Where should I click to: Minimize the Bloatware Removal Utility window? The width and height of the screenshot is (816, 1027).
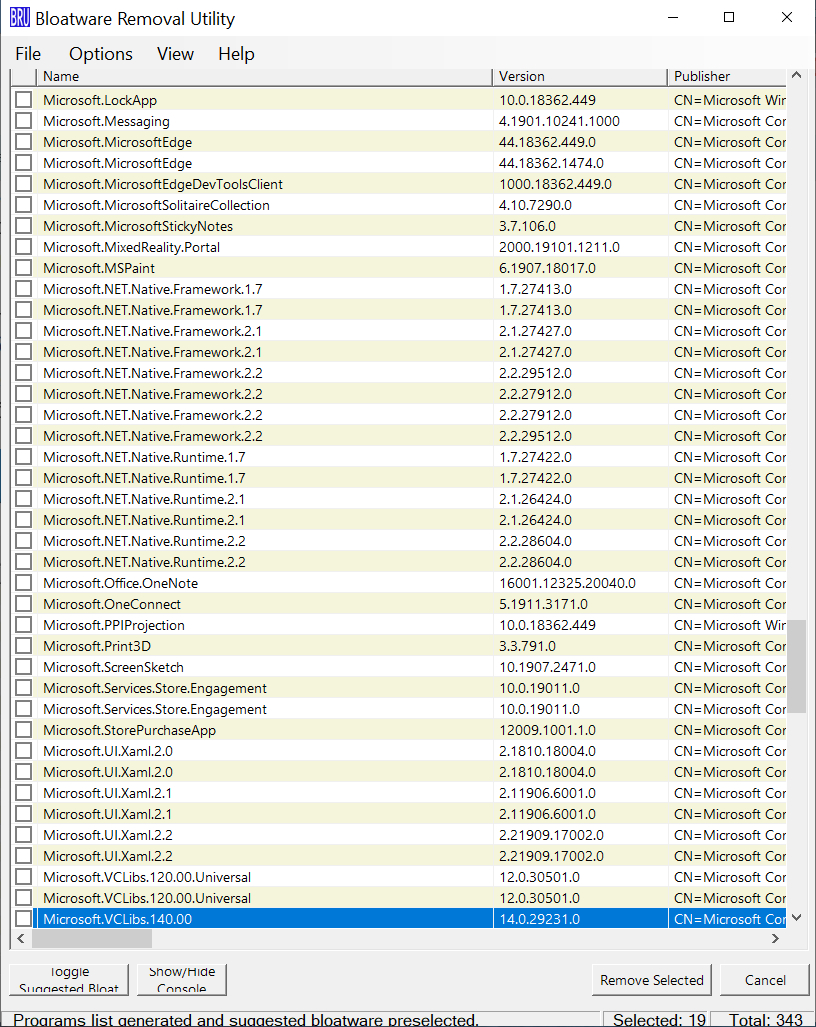point(673,18)
